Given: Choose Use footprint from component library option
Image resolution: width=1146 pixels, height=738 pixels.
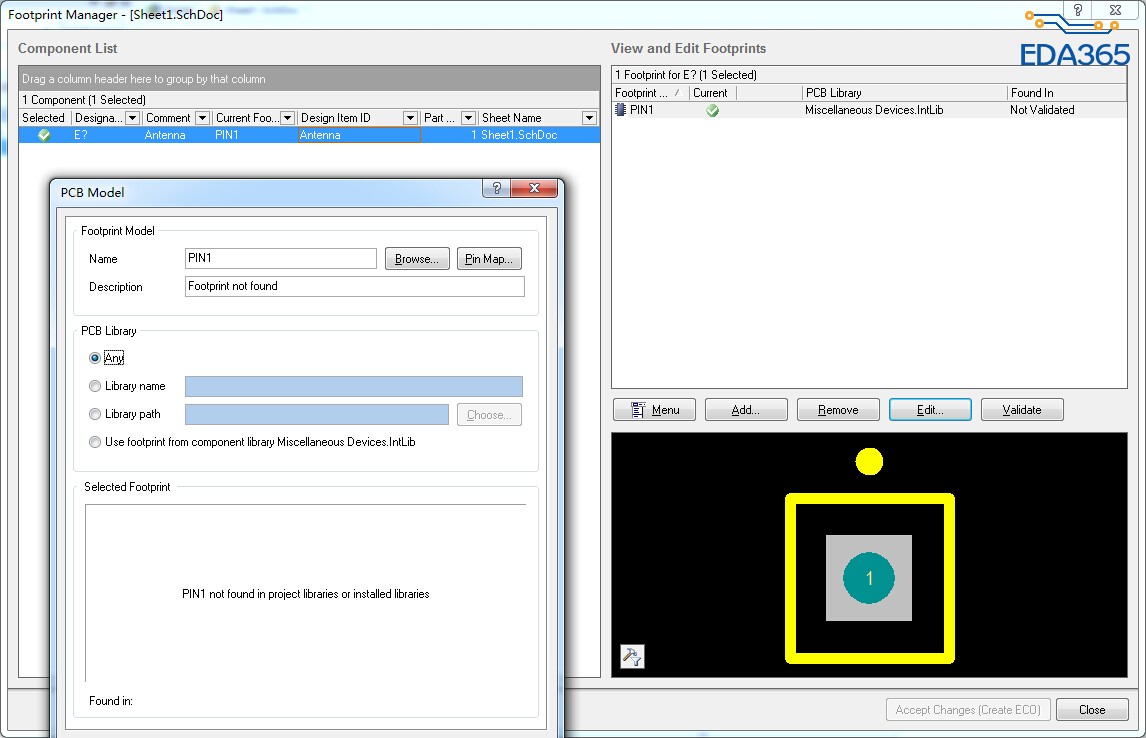Looking at the screenshot, I should click(95, 442).
